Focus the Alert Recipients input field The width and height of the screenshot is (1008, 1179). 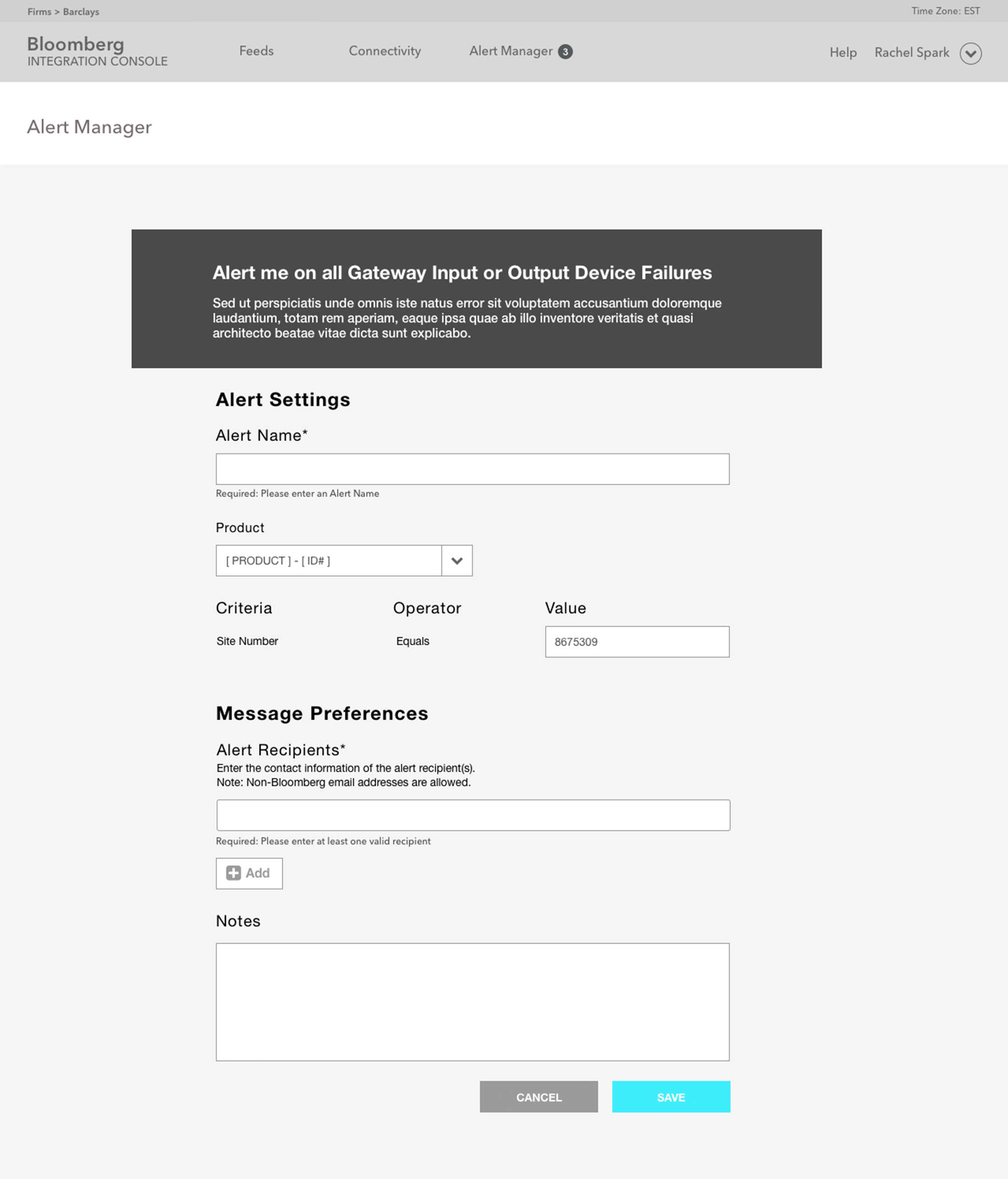tap(473, 815)
